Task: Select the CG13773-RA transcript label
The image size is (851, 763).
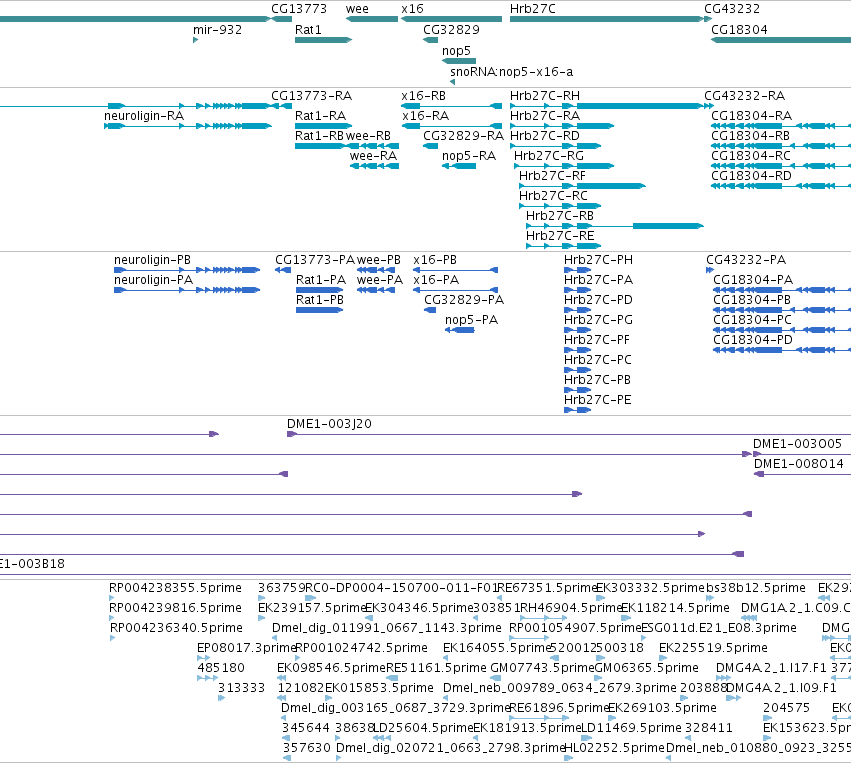Action: [x=312, y=96]
